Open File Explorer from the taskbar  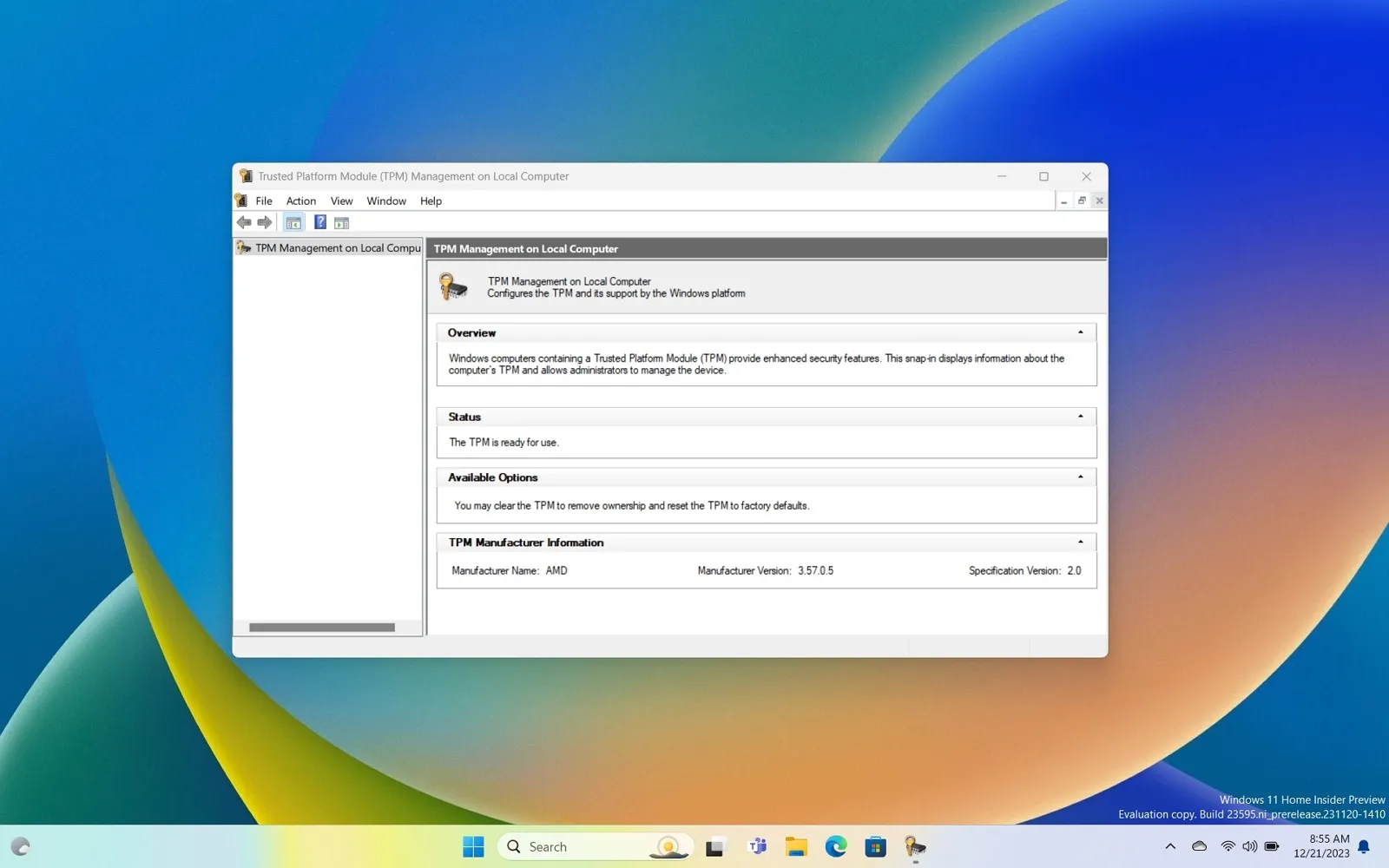pos(796,846)
